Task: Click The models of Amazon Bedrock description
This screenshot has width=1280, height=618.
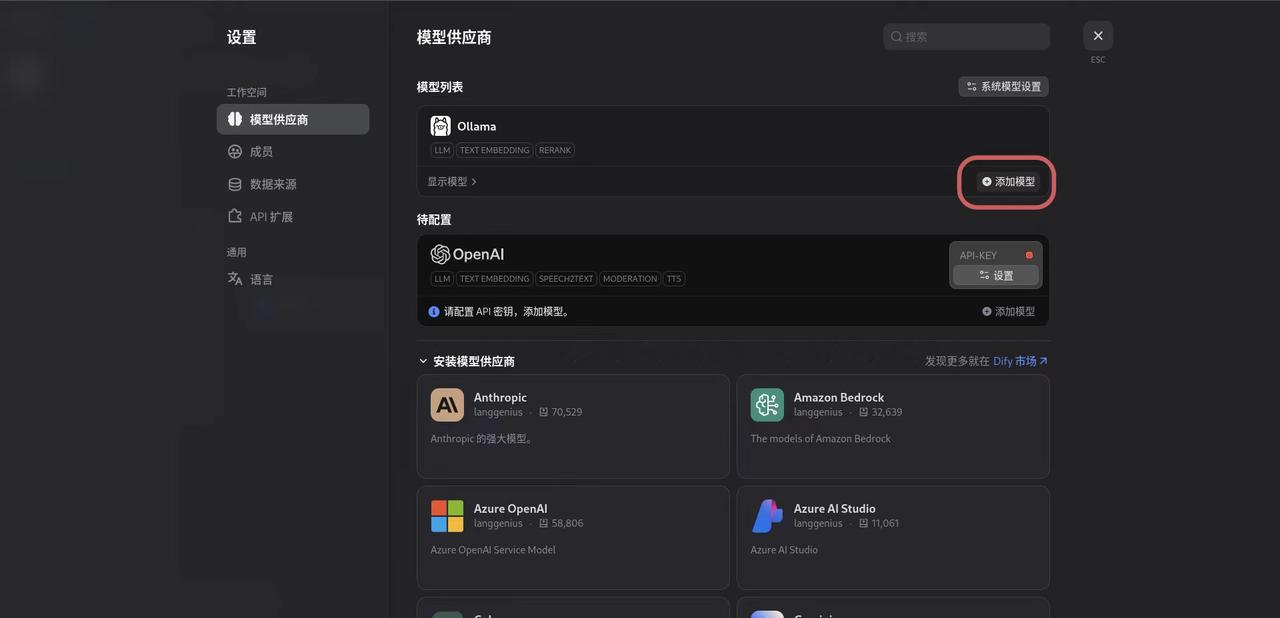Action: 820,439
